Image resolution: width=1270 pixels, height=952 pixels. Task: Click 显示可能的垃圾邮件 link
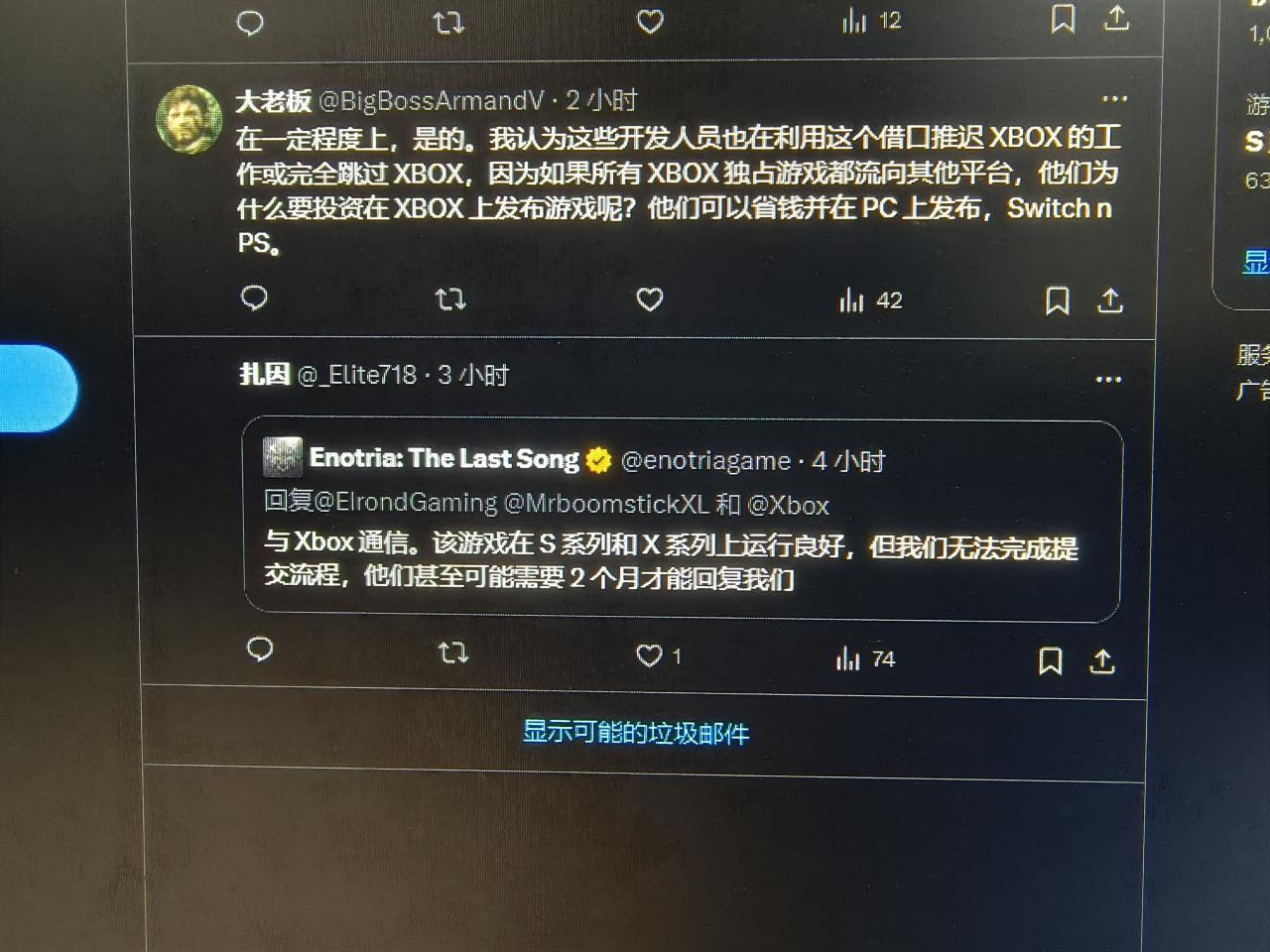pos(636,733)
